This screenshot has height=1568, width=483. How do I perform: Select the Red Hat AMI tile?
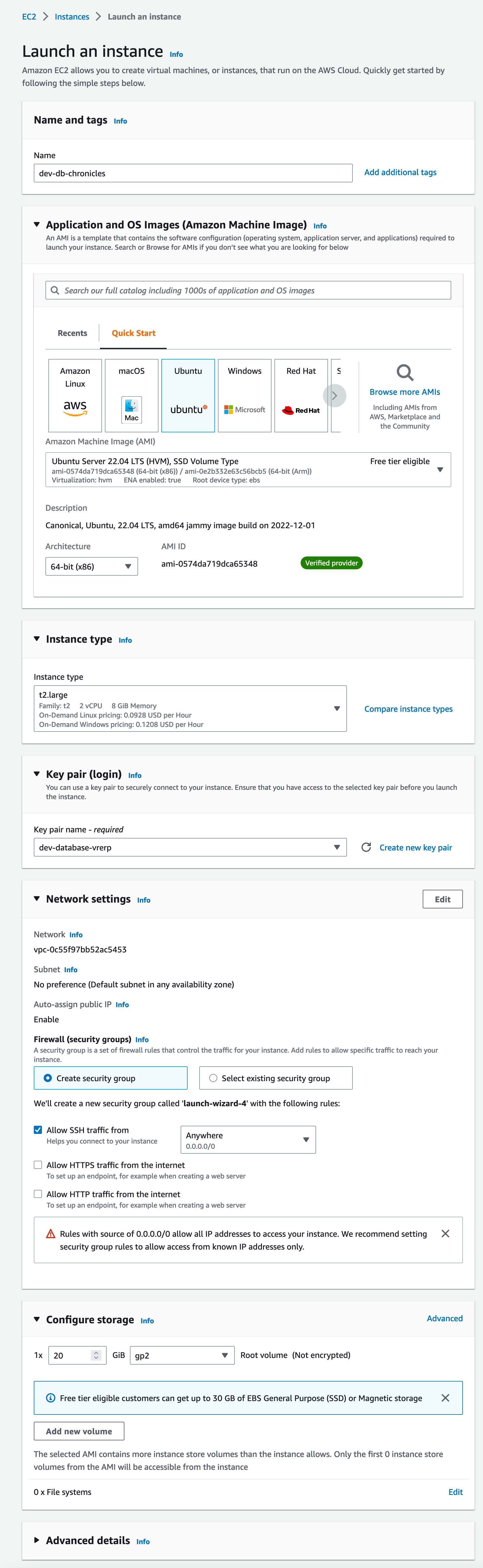click(x=301, y=395)
